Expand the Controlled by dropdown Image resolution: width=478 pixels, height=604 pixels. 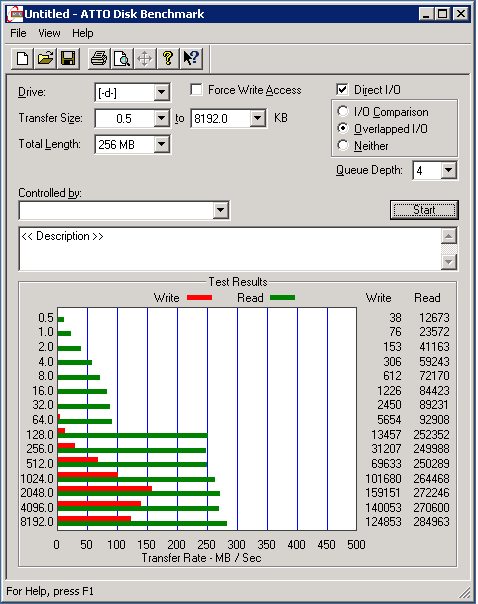click(x=220, y=210)
